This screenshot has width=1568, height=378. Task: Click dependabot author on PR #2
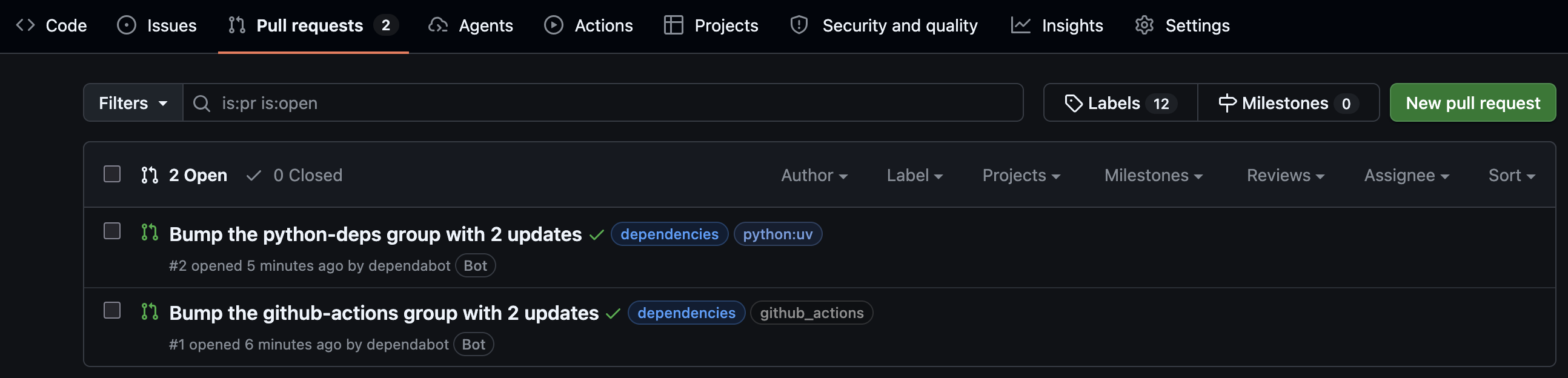[x=410, y=266]
